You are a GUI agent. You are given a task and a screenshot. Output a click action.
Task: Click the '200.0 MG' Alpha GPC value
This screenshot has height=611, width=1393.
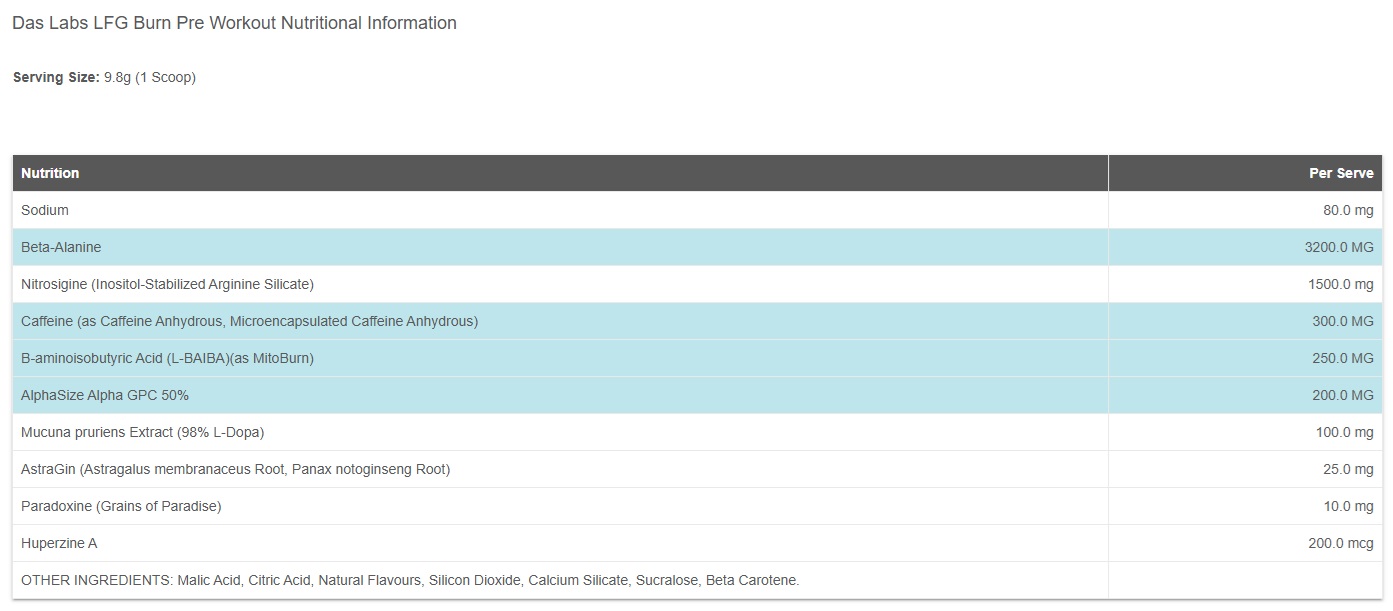click(x=1343, y=395)
